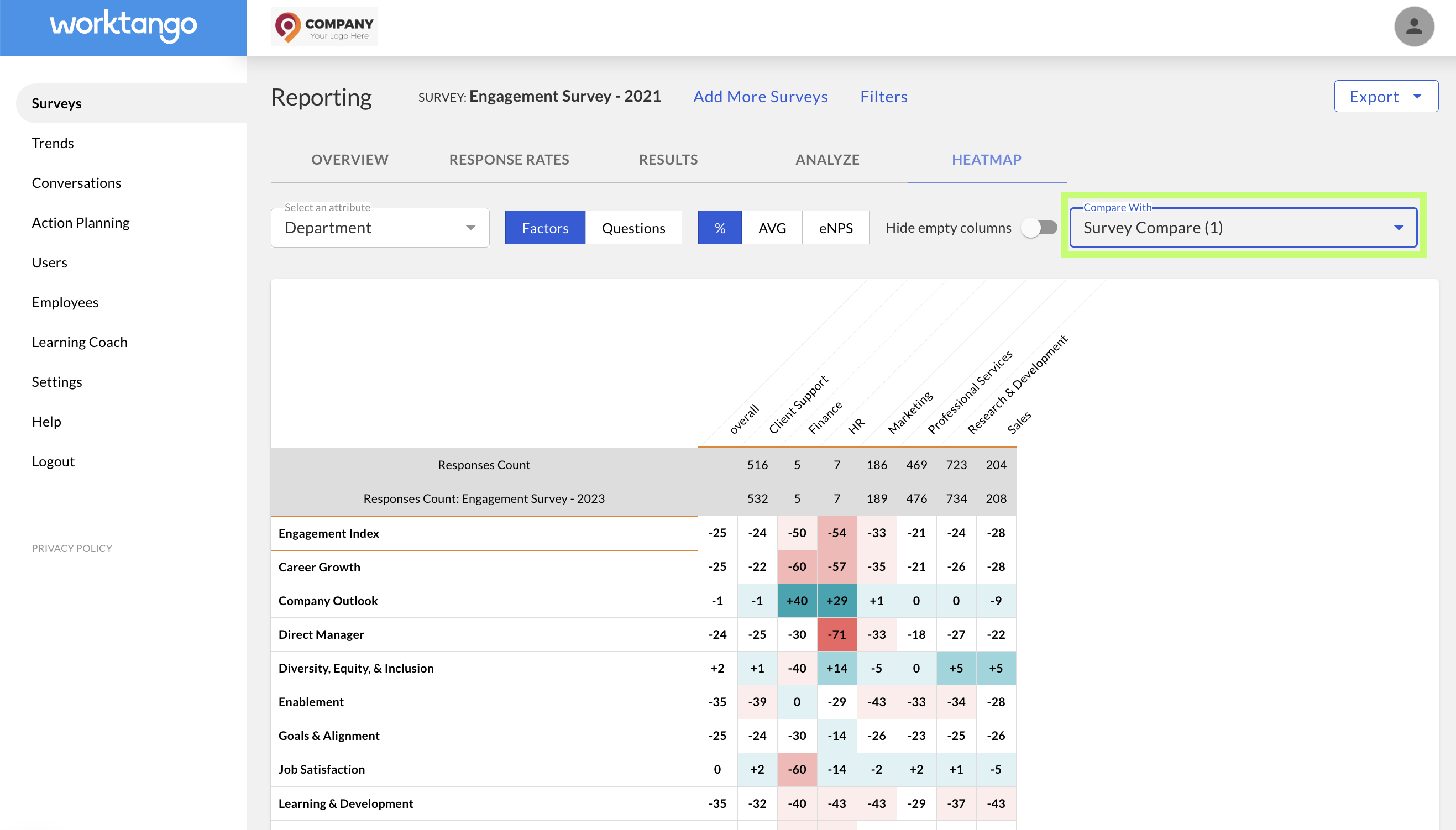The width and height of the screenshot is (1456, 830).
Task: Open the Filters link
Action: coord(884,96)
